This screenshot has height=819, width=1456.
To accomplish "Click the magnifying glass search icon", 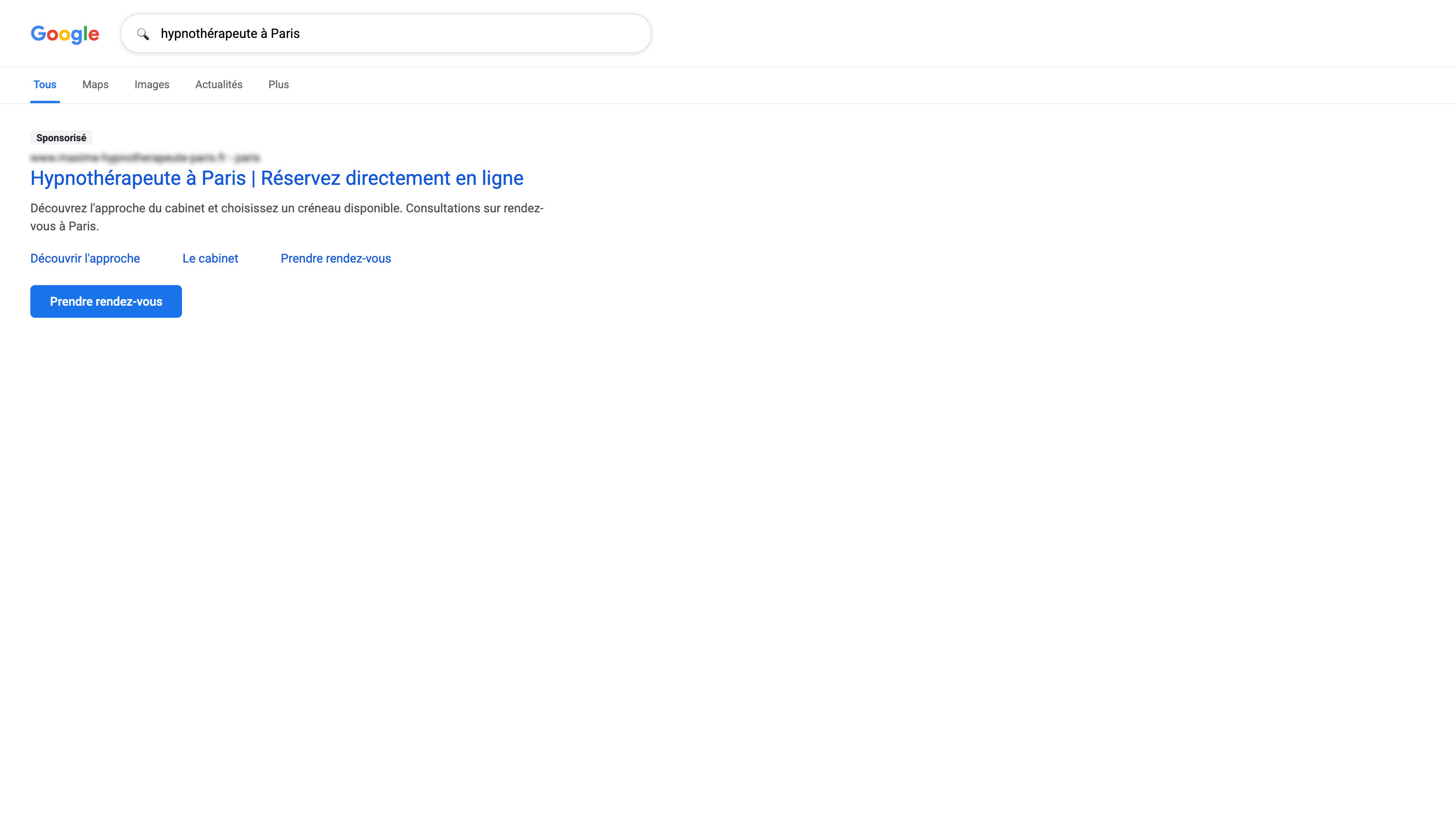I will [x=143, y=34].
